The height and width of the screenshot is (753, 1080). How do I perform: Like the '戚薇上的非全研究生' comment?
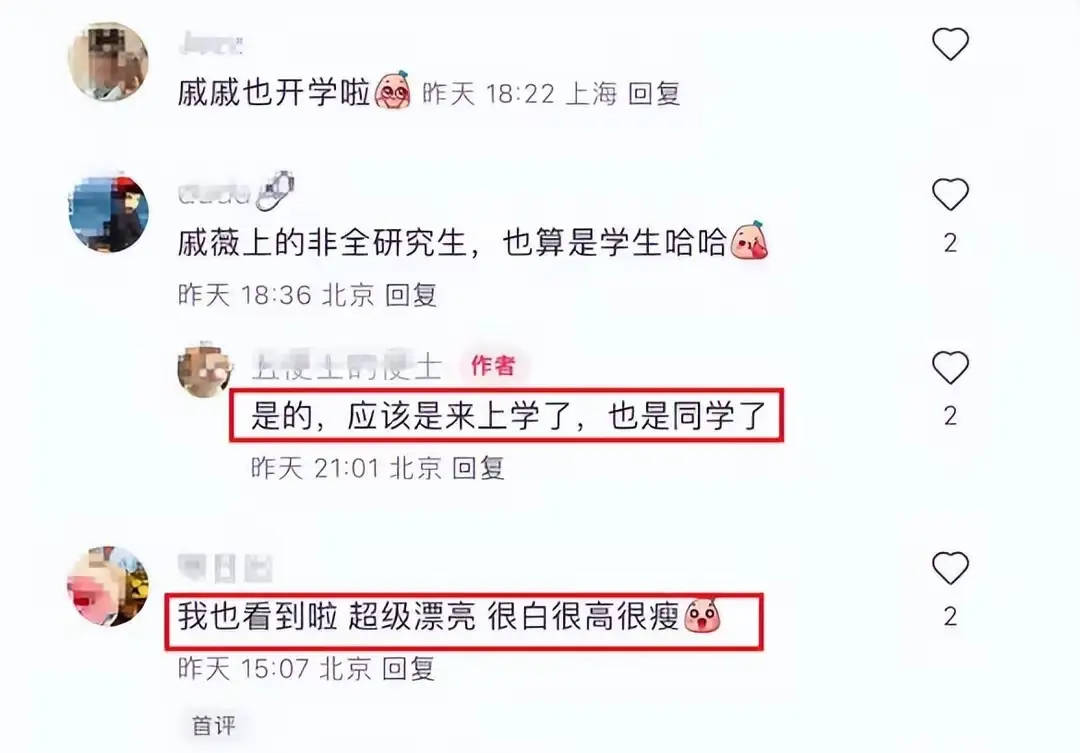pyautogui.click(x=951, y=194)
